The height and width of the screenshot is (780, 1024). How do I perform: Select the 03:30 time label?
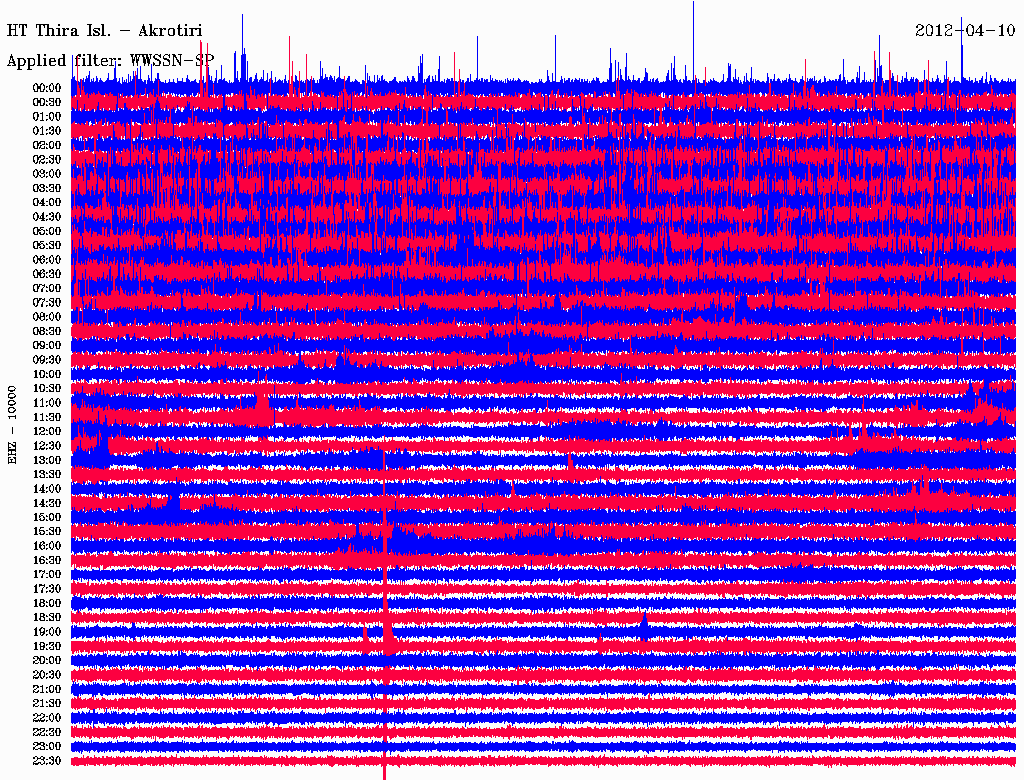click(47, 188)
